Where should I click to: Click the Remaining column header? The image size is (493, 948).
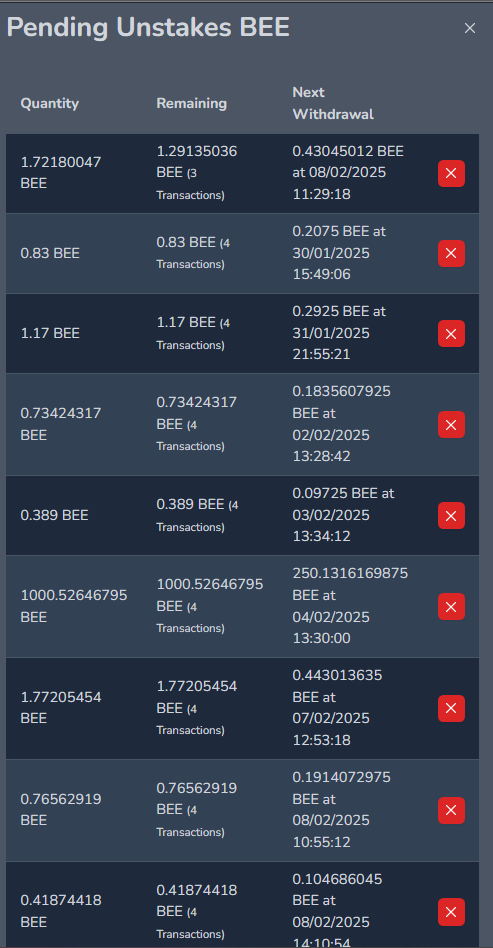coord(191,103)
